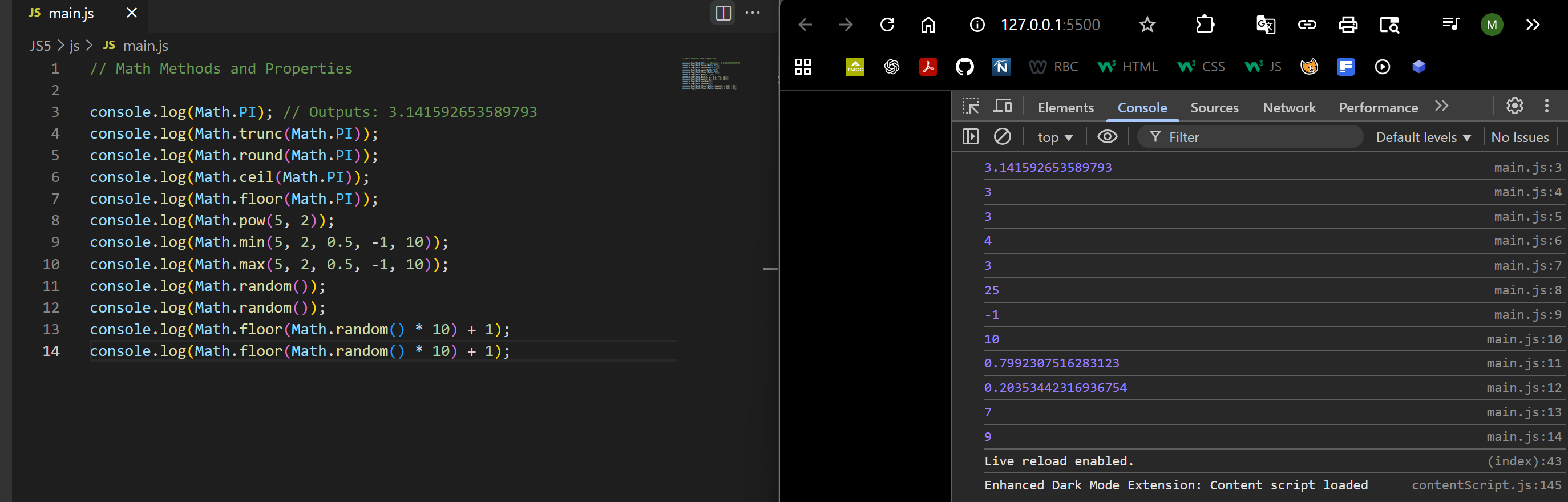Screen dimensions: 1568x502
Task: Open the (index):43 source link
Action: tap(1523, 461)
